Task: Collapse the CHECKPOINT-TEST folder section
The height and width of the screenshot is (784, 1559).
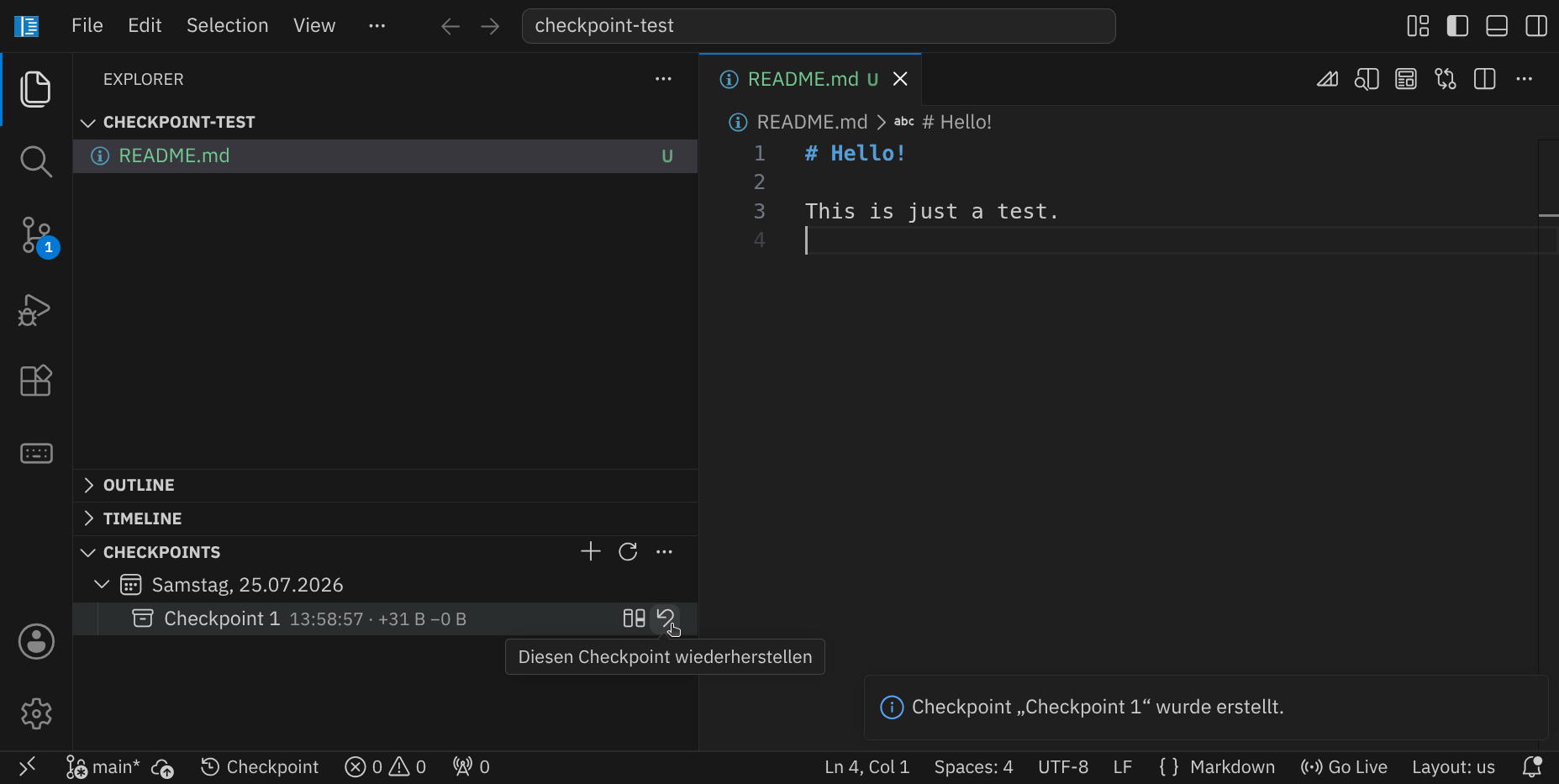Action: point(385,123)
